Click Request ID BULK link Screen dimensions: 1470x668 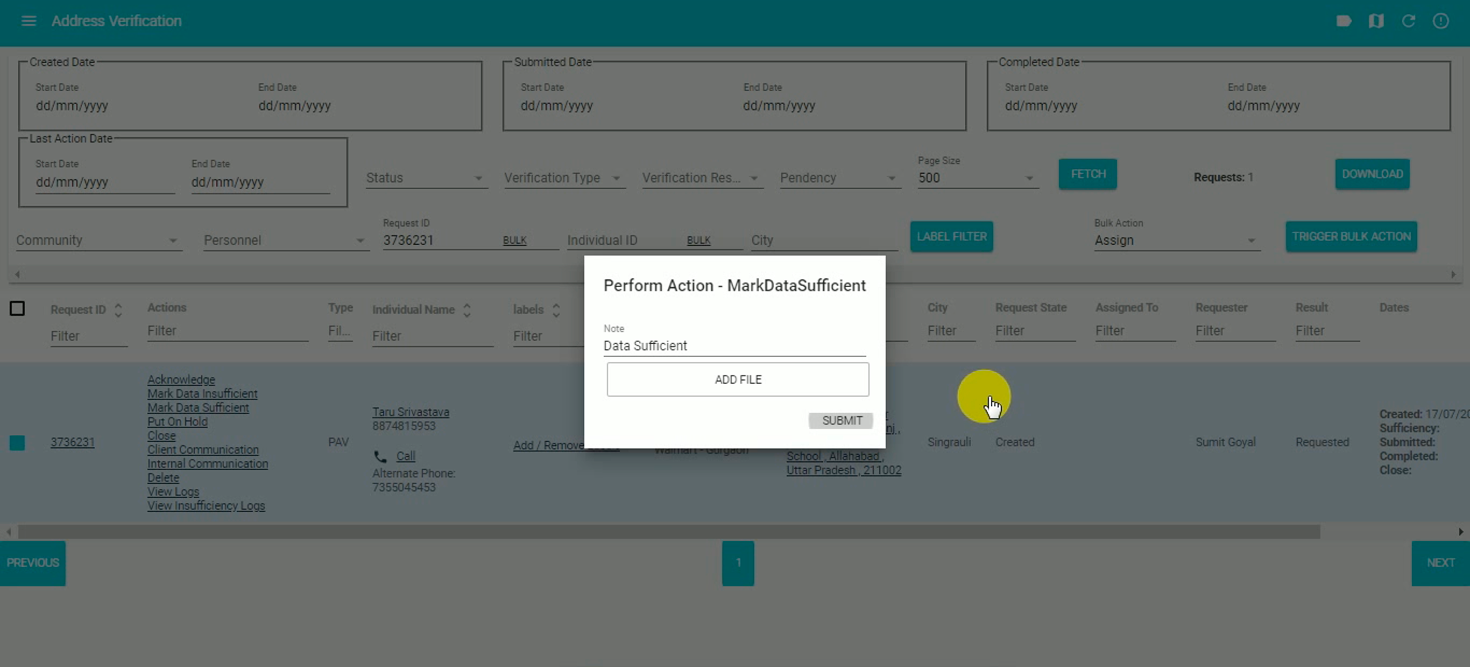tap(514, 241)
